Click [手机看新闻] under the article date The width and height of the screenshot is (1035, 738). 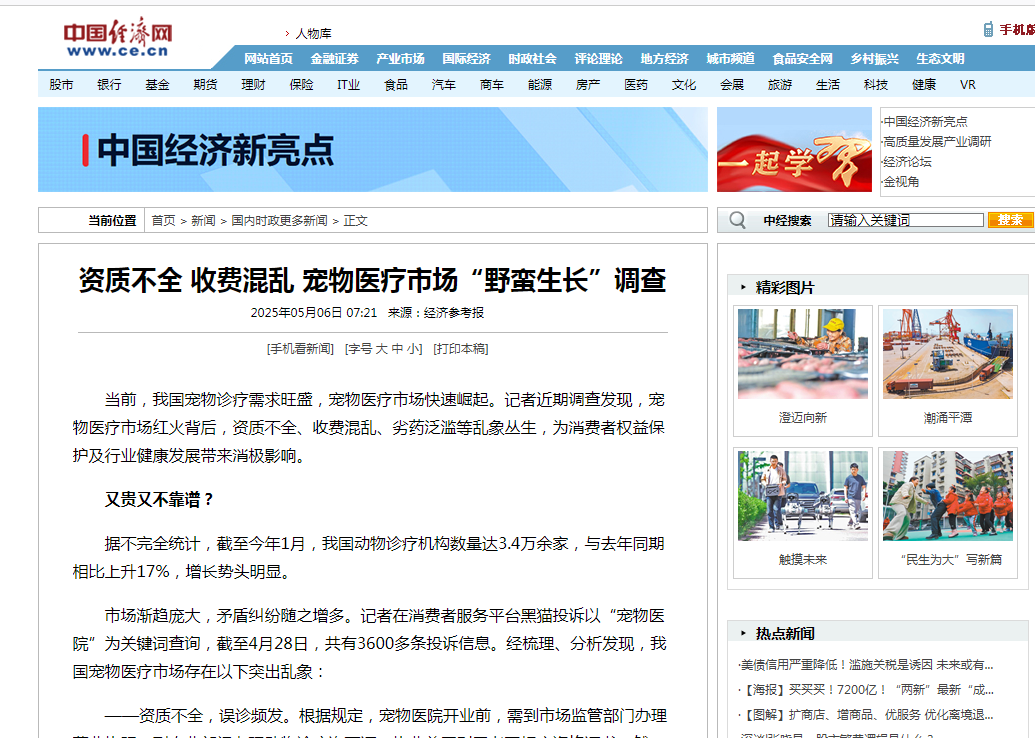300,349
